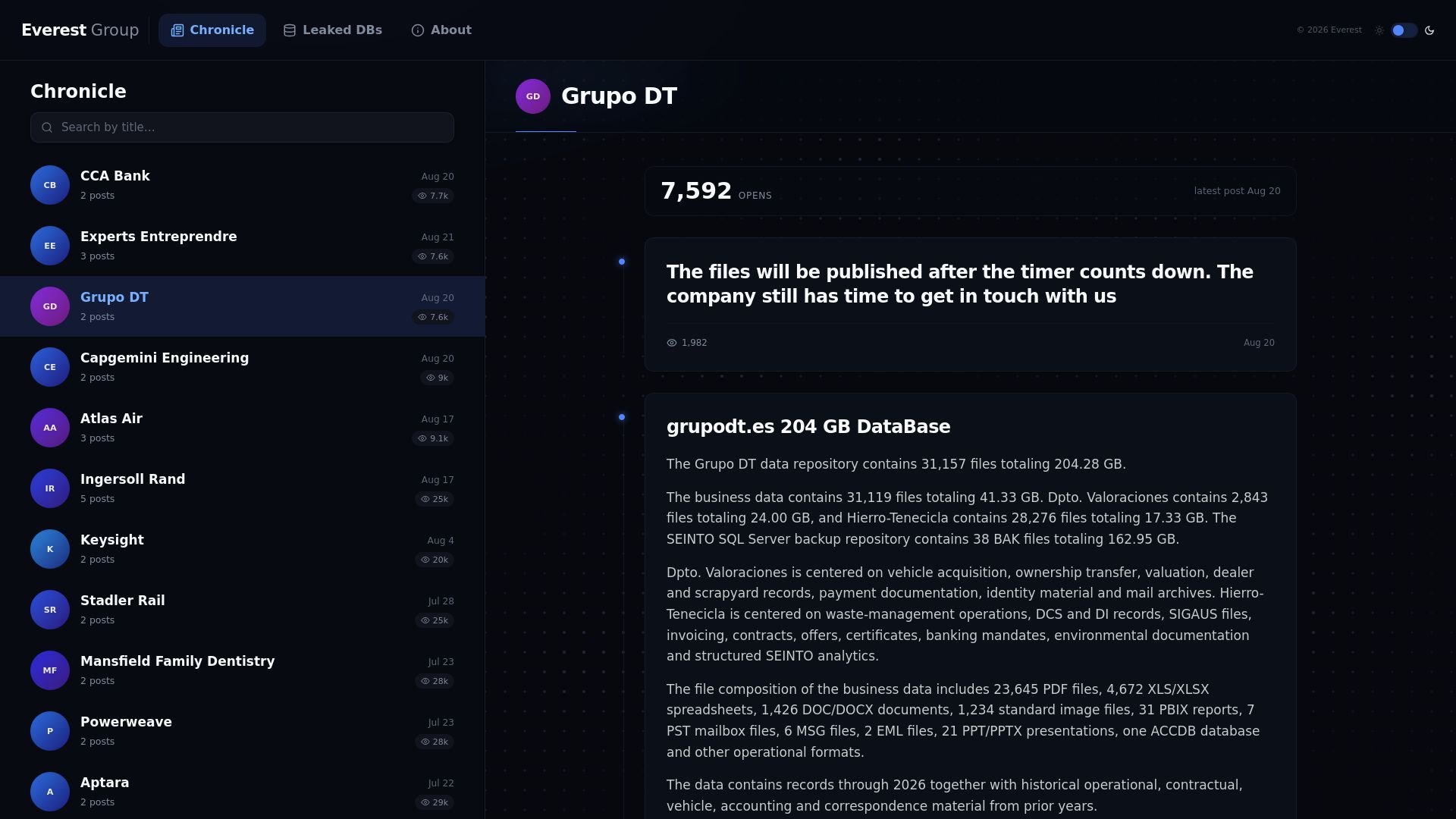Image resolution: width=1456 pixels, height=819 pixels.
Task: Click the 29k views badge on Aptara
Action: [435, 802]
